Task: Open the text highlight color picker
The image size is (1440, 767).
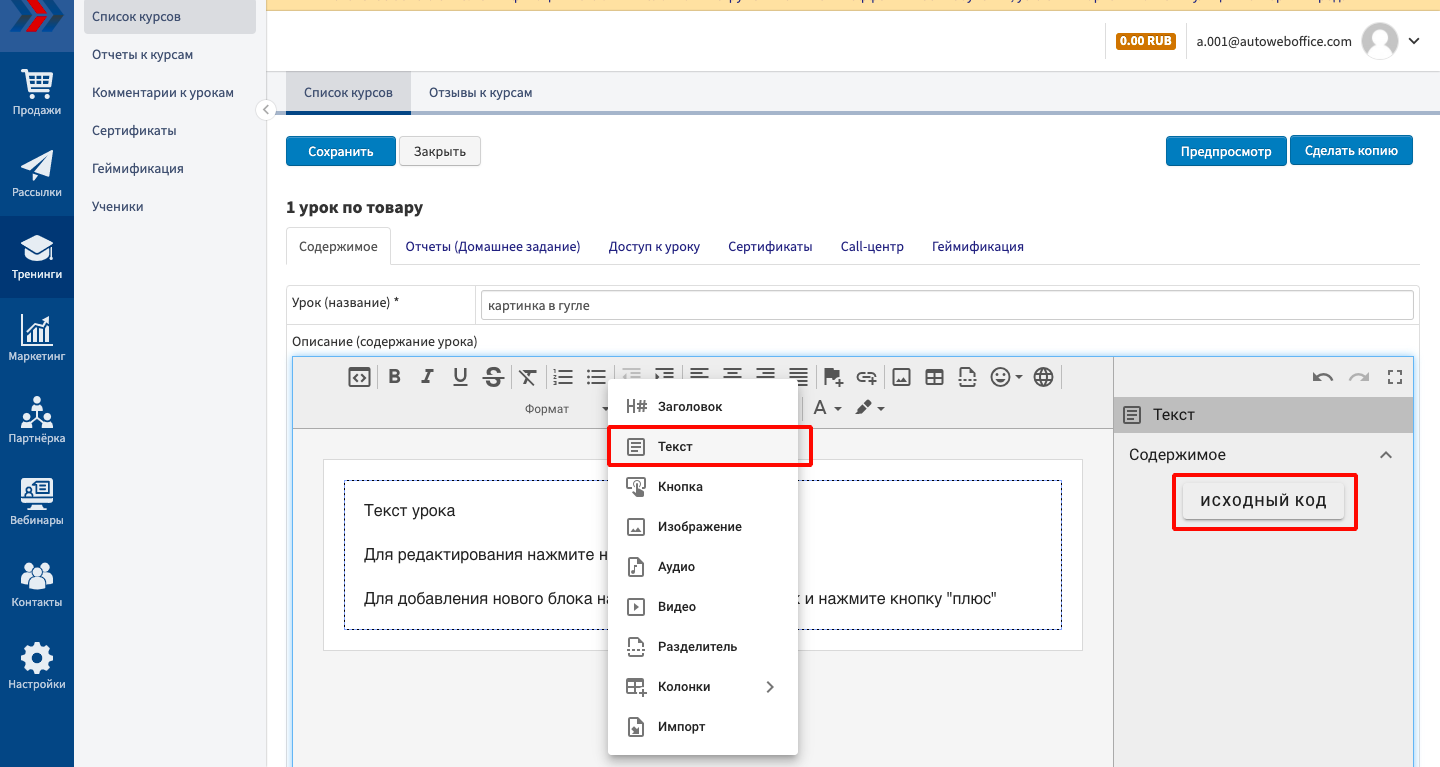Action: click(869, 408)
